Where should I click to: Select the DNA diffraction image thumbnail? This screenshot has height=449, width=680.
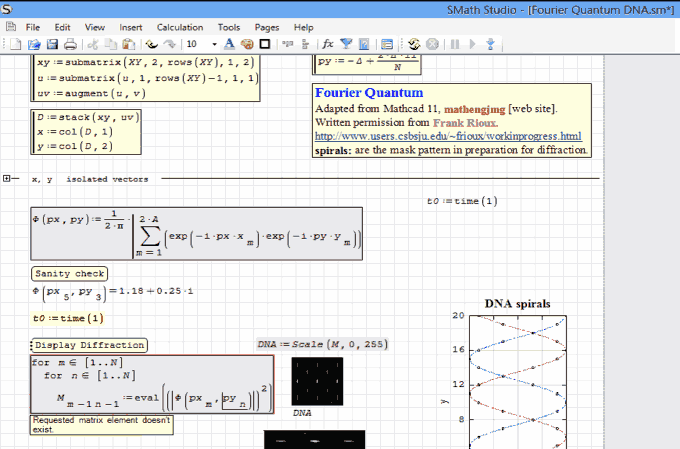click(315, 381)
